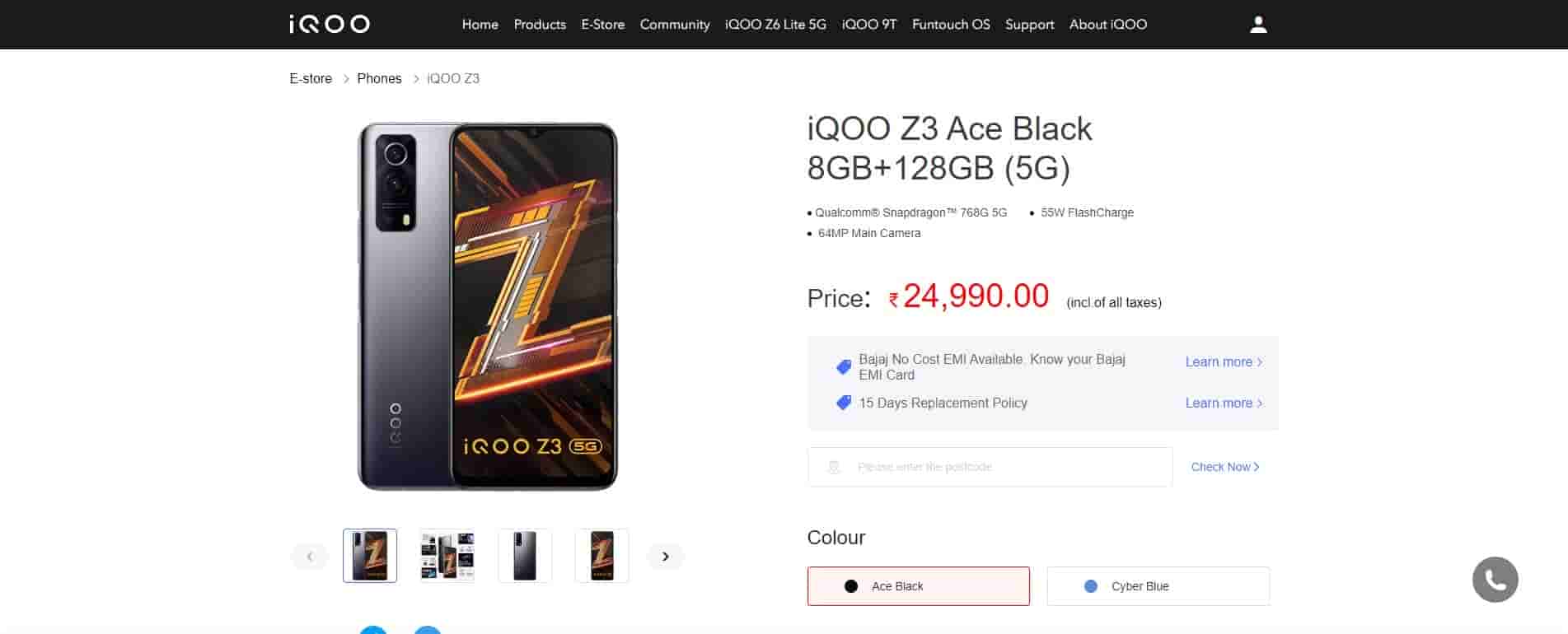This screenshot has width=1568, height=634.
Task: Click the iQOO logo in header
Action: pyautogui.click(x=330, y=25)
